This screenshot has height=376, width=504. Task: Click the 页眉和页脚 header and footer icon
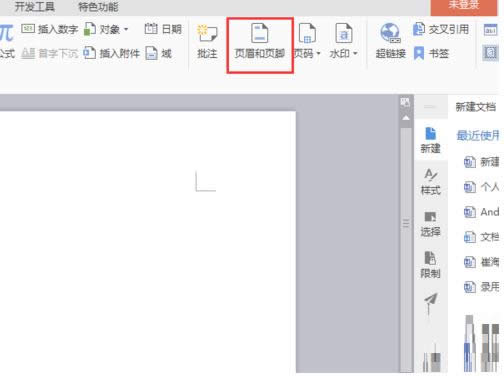(260, 33)
